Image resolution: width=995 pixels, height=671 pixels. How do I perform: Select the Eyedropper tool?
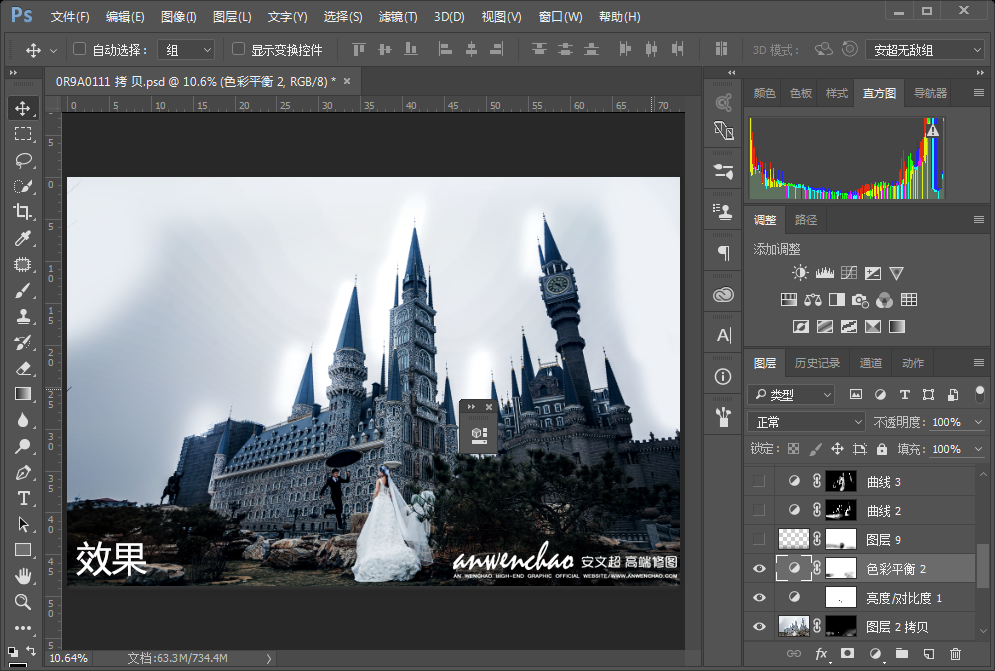(23, 238)
